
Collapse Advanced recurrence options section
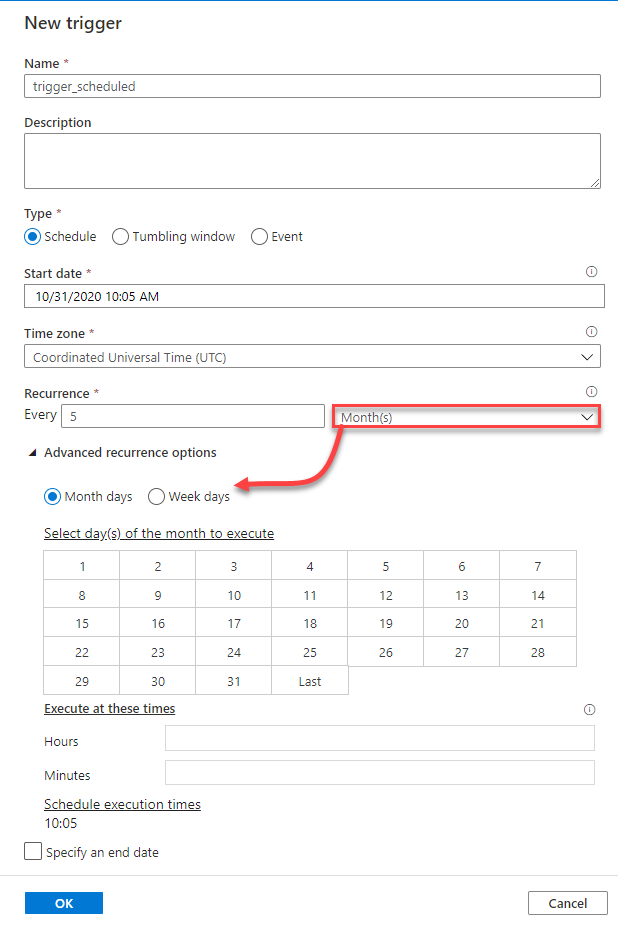(x=35, y=453)
